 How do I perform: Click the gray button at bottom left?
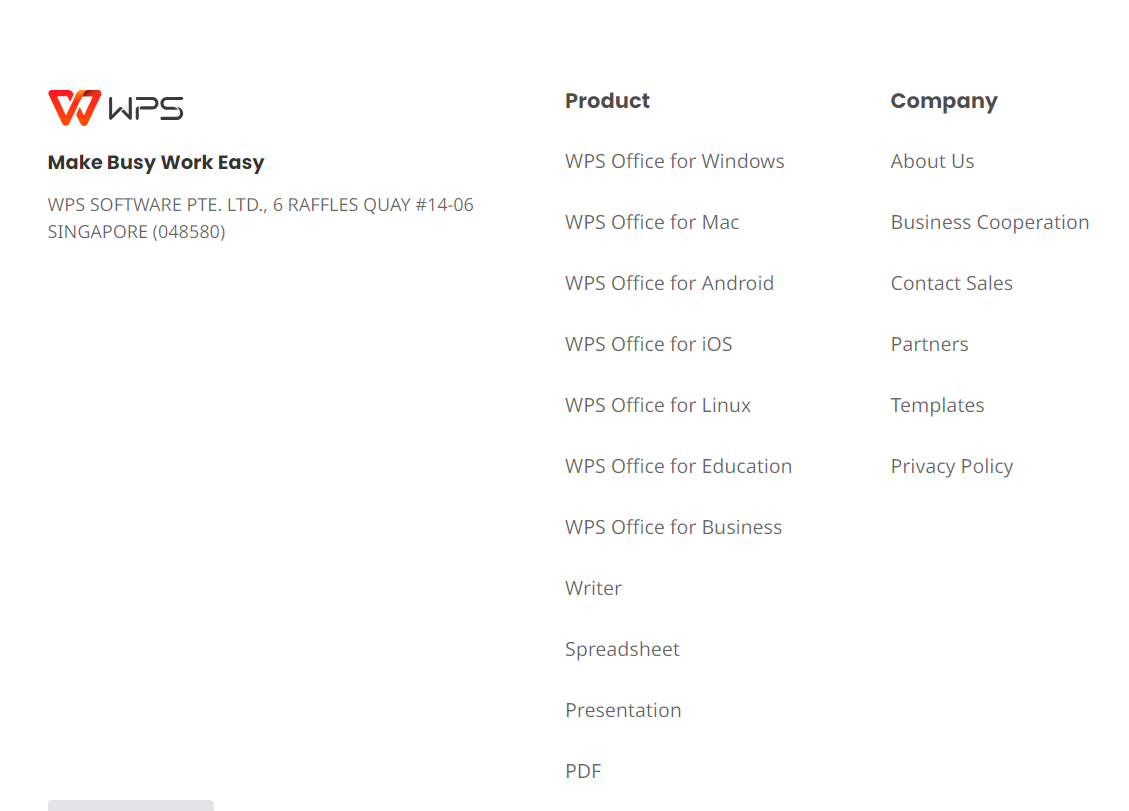[x=130, y=806]
